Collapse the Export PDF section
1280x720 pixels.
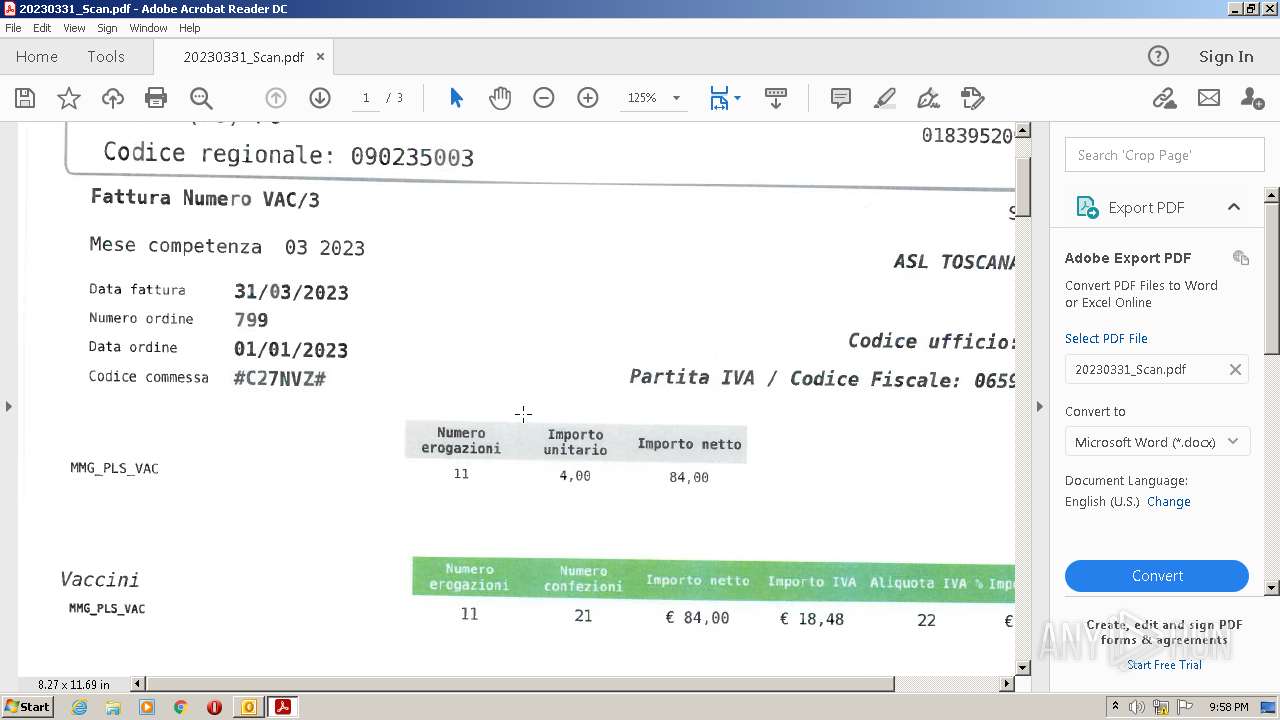tap(1234, 207)
